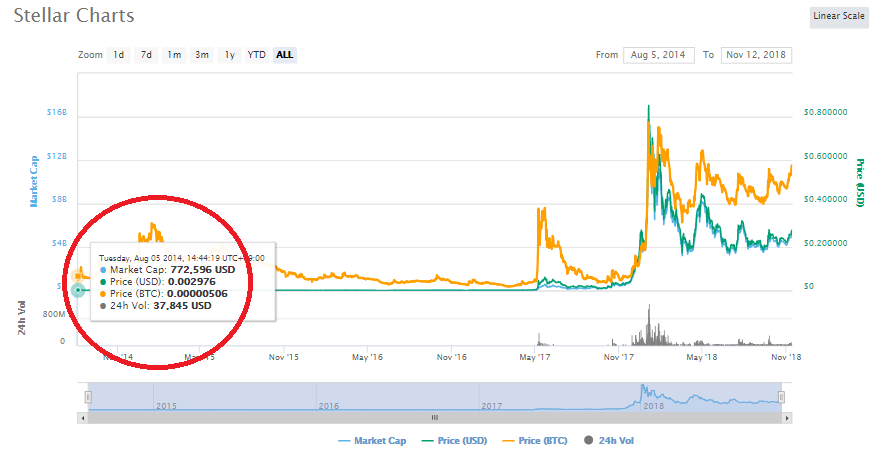Edit the To date field
870x457 pixels.
(756, 55)
